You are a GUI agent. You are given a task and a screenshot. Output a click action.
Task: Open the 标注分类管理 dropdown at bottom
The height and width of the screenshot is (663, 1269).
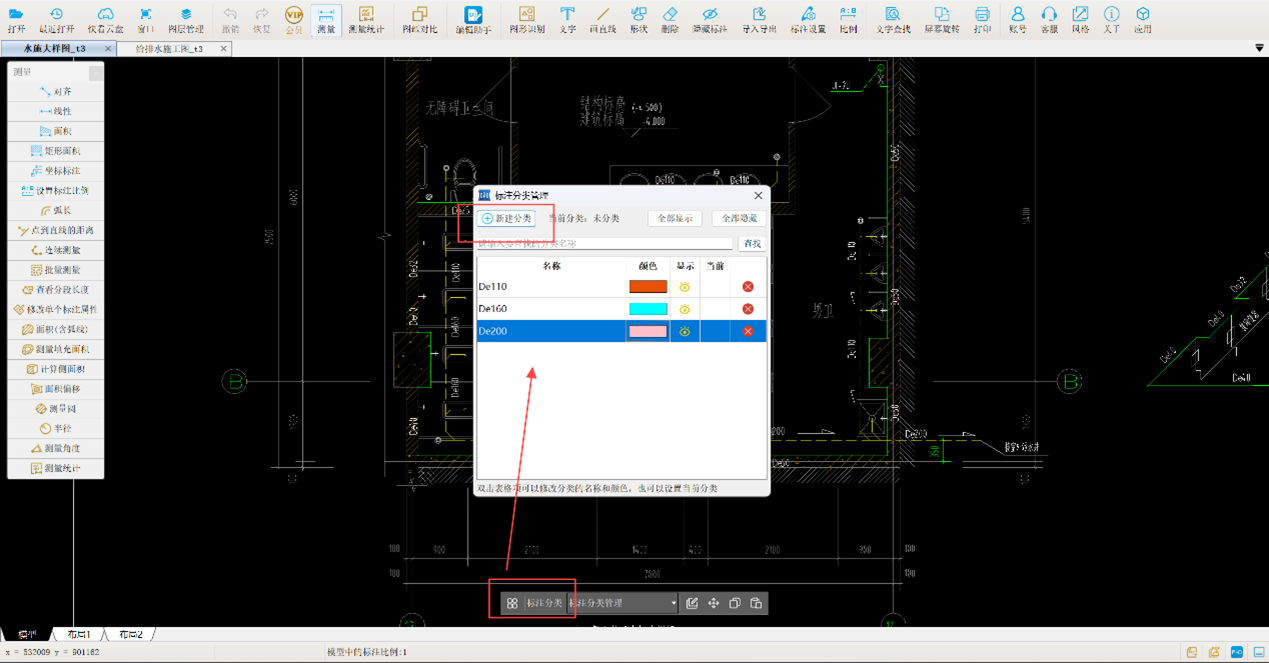click(x=622, y=603)
